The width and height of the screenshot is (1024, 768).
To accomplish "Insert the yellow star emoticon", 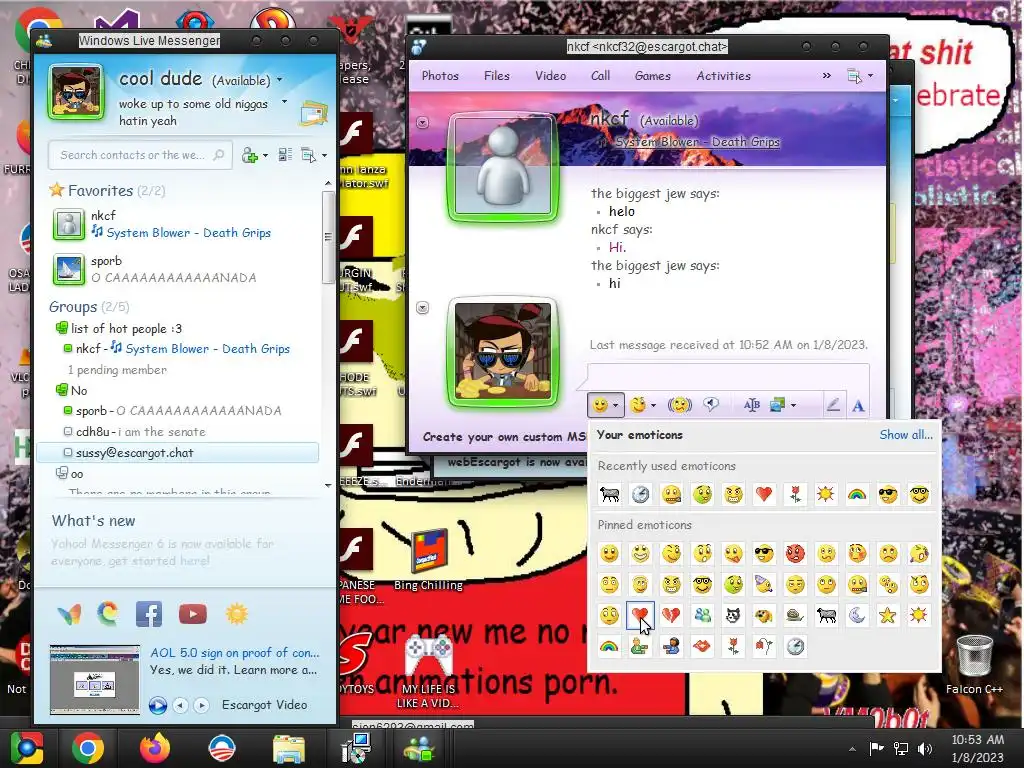I will coord(888,615).
